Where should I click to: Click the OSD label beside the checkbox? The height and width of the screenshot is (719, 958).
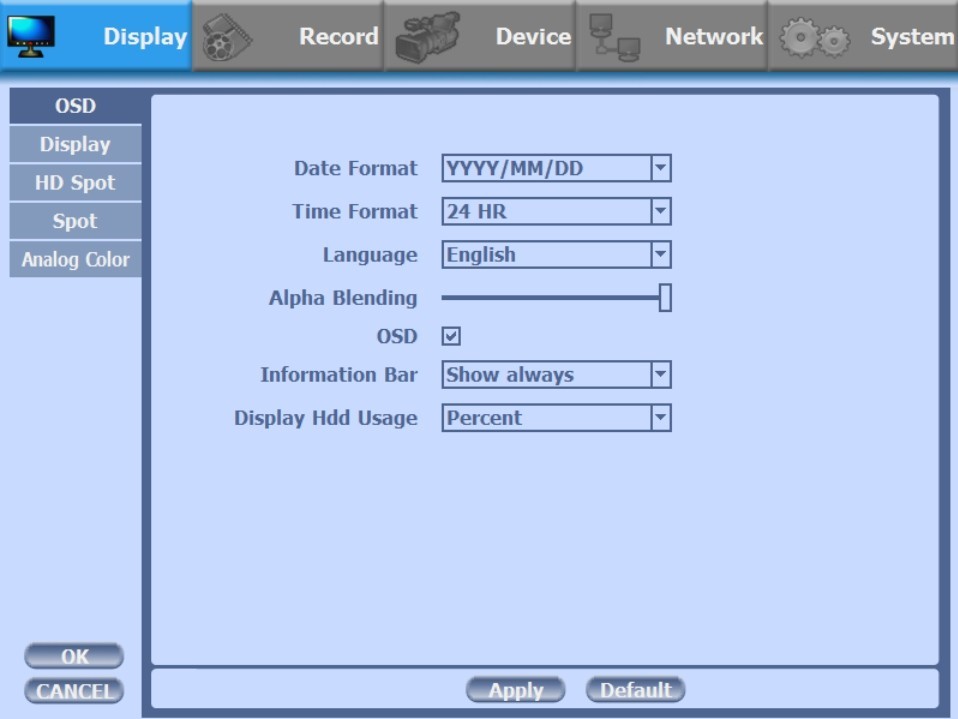click(397, 336)
